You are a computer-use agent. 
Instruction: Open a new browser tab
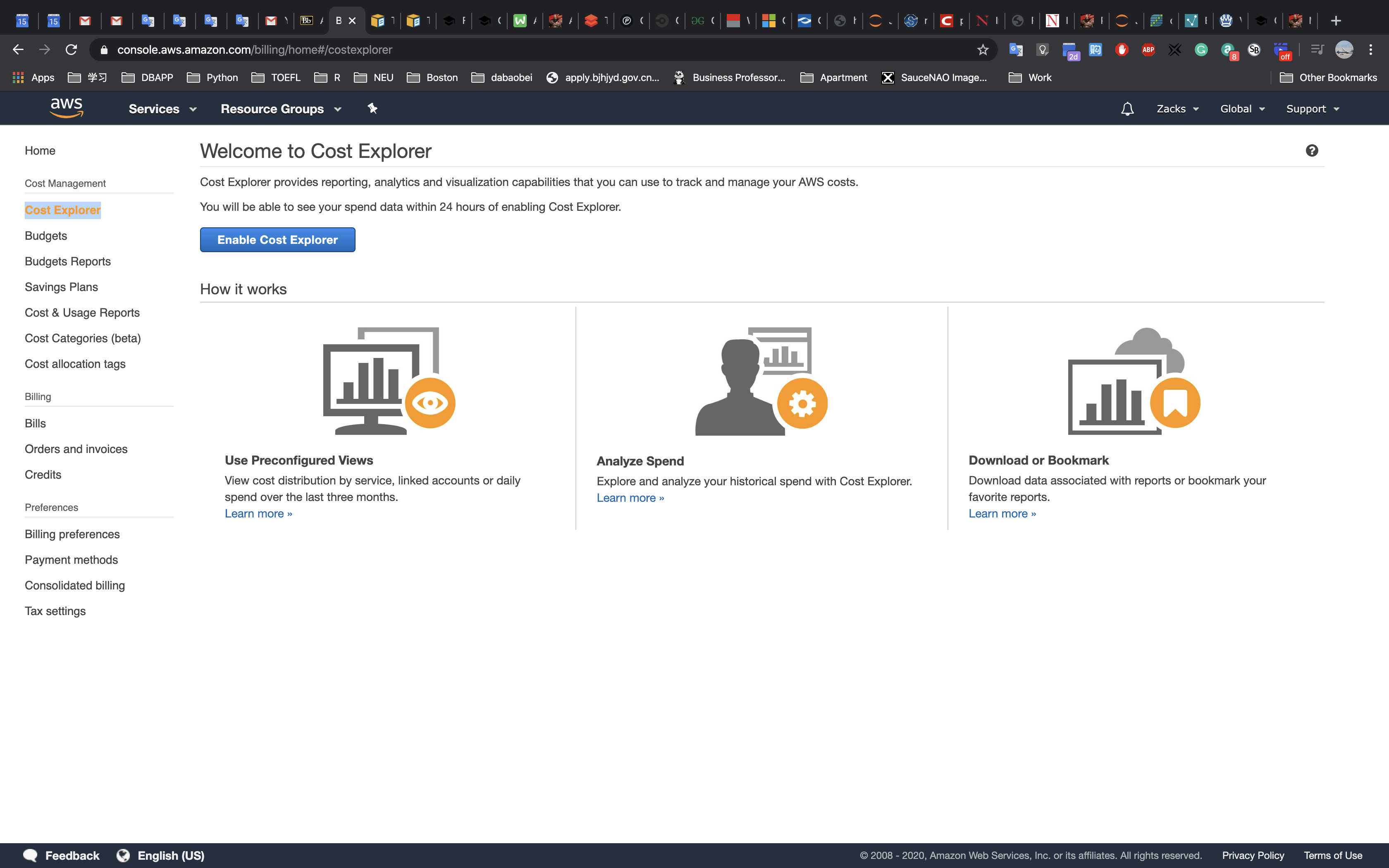(1336, 21)
